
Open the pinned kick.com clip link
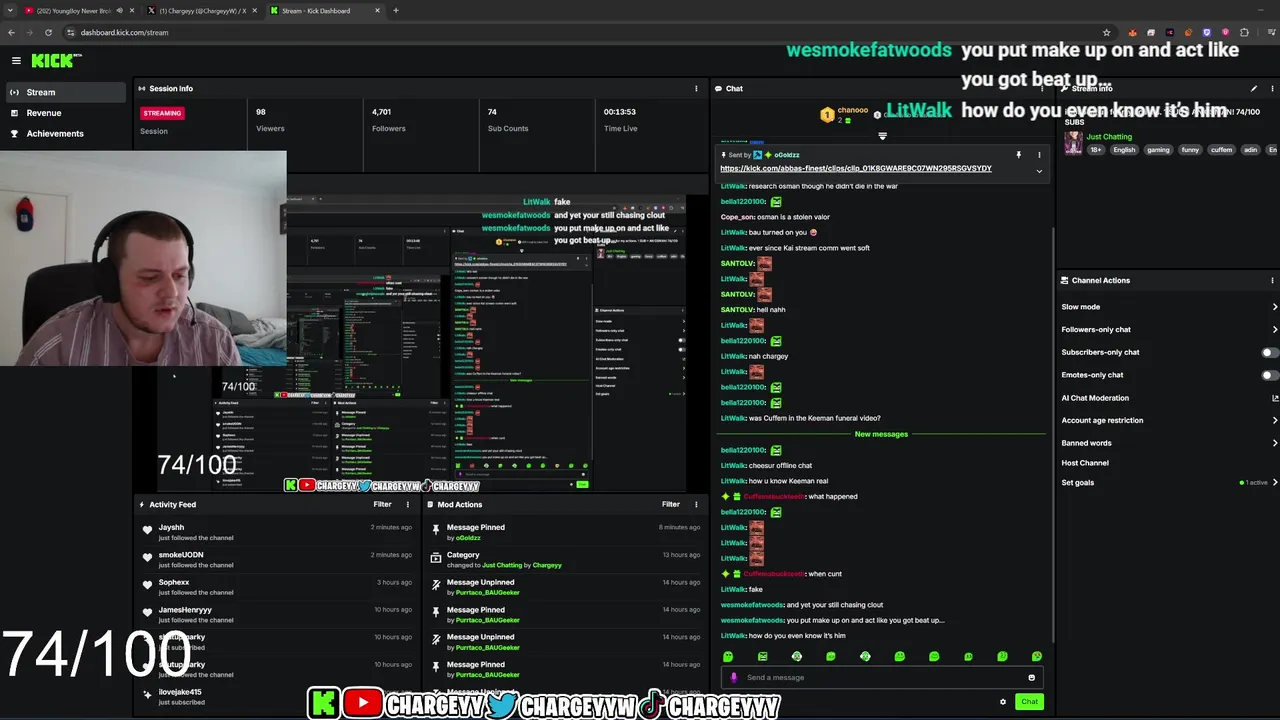pos(856,168)
